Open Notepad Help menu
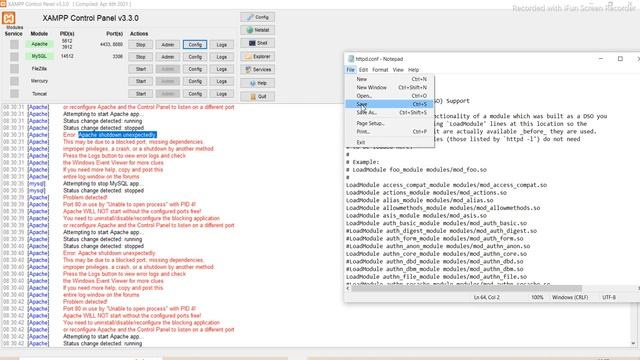 tap(413, 70)
